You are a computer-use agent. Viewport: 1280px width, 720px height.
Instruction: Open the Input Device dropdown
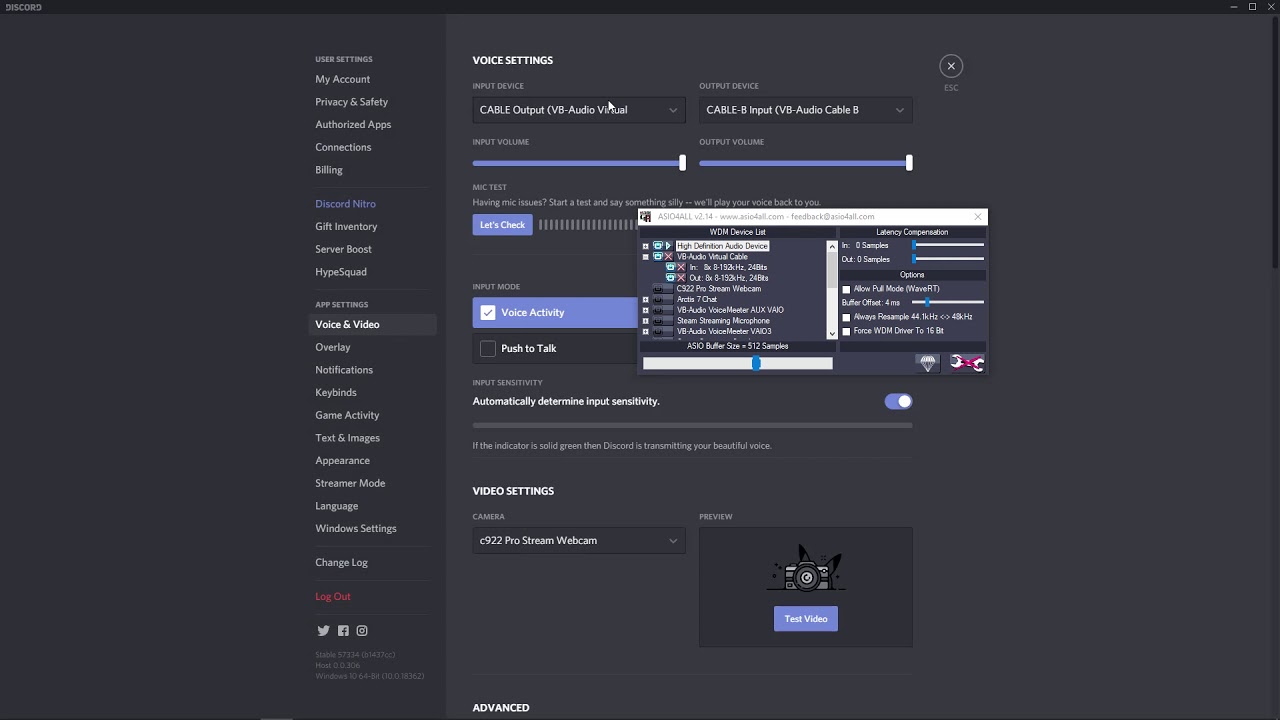(x=579, y=110)
